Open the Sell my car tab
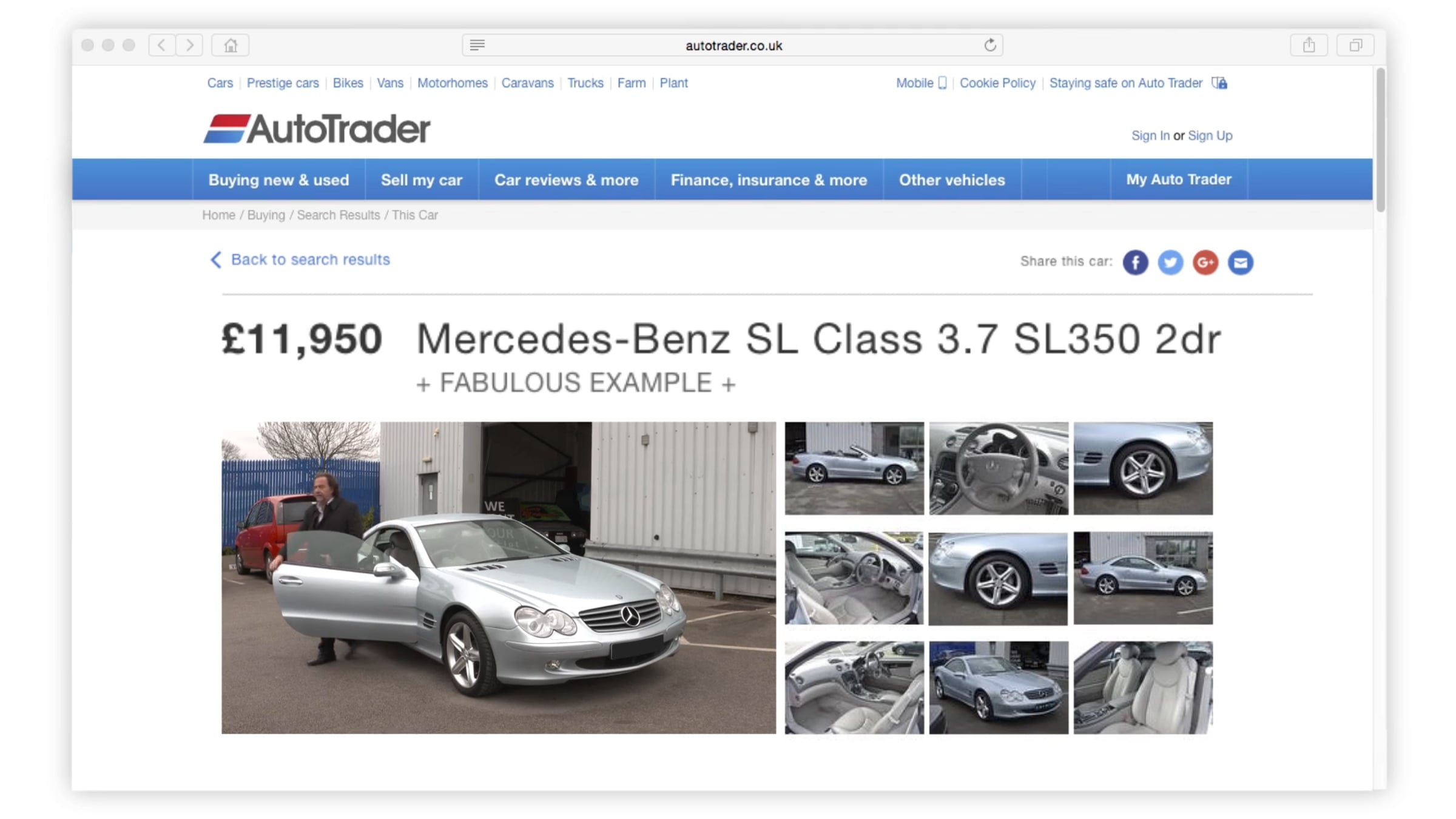This screenshot has height=819, width=1456. tap(422, 180)
